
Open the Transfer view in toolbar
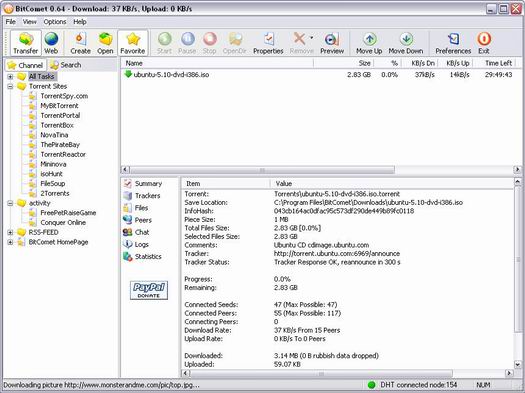[x=25, y=43]
